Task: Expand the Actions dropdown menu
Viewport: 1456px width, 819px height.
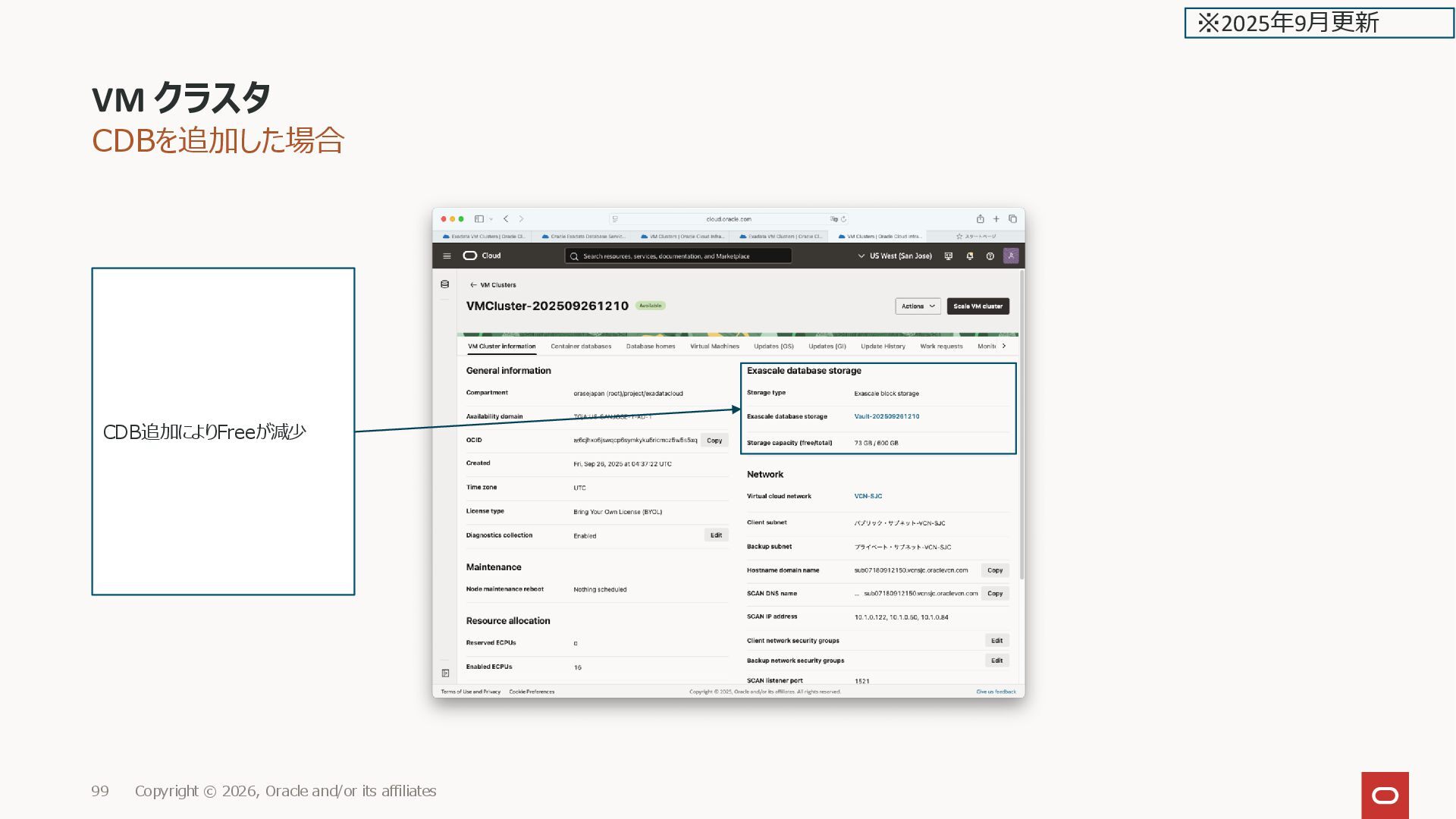Action: pos(918,306)
